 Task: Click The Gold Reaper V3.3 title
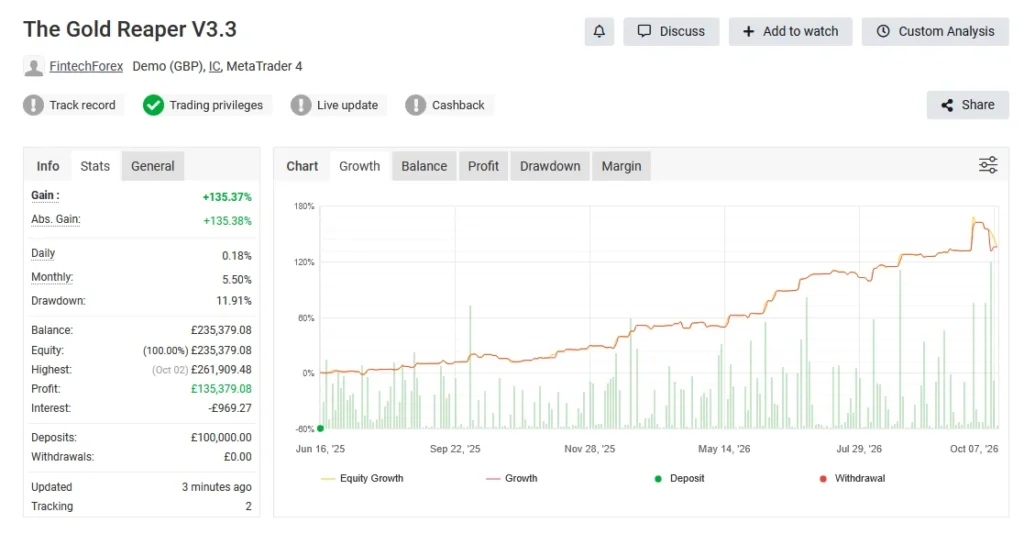coord(130,29)
